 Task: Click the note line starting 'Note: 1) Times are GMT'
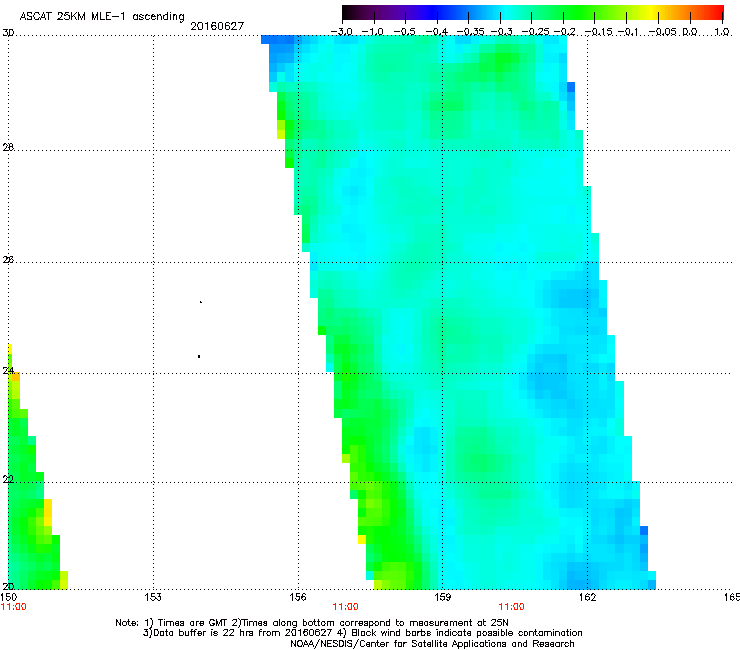(x=311, y=623)
